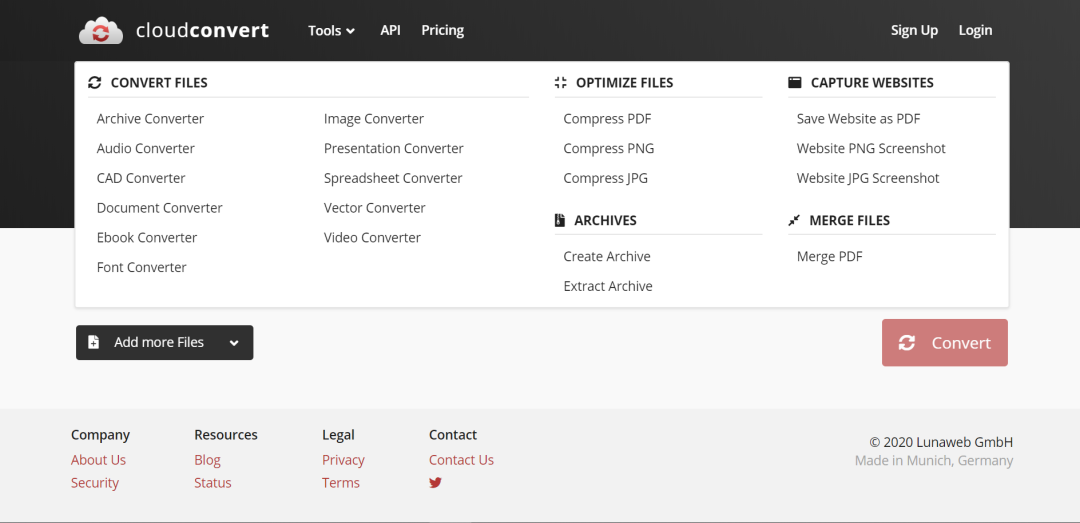
Task: Click the Contact Us link
Action: (461, 460)
